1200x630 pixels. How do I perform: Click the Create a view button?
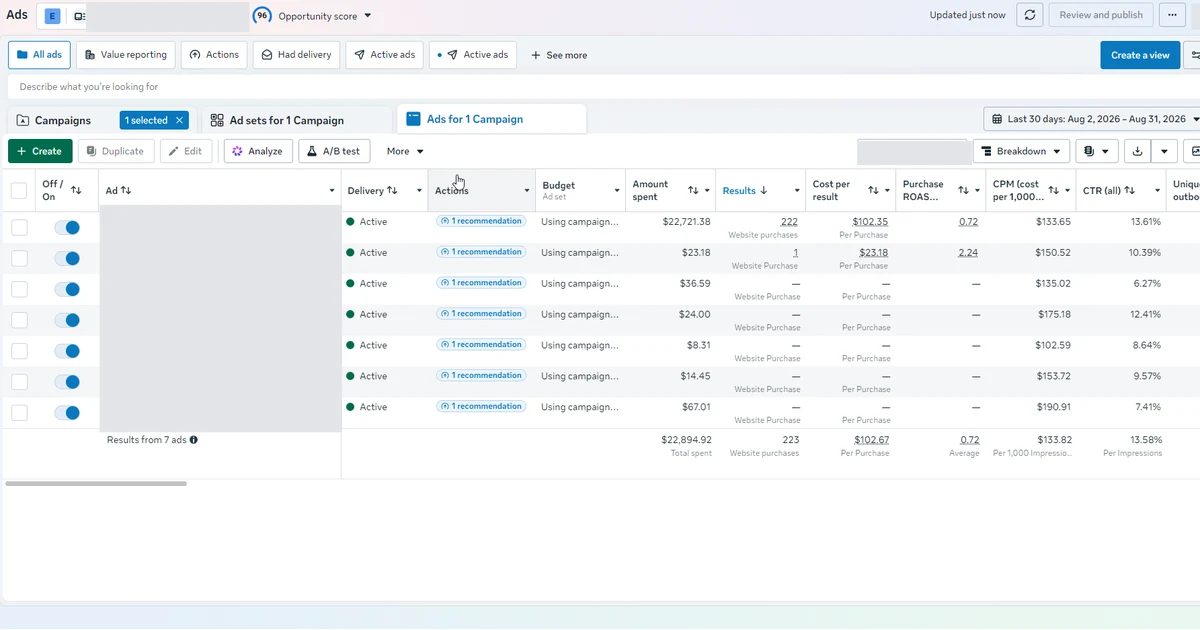(1140, 55)
